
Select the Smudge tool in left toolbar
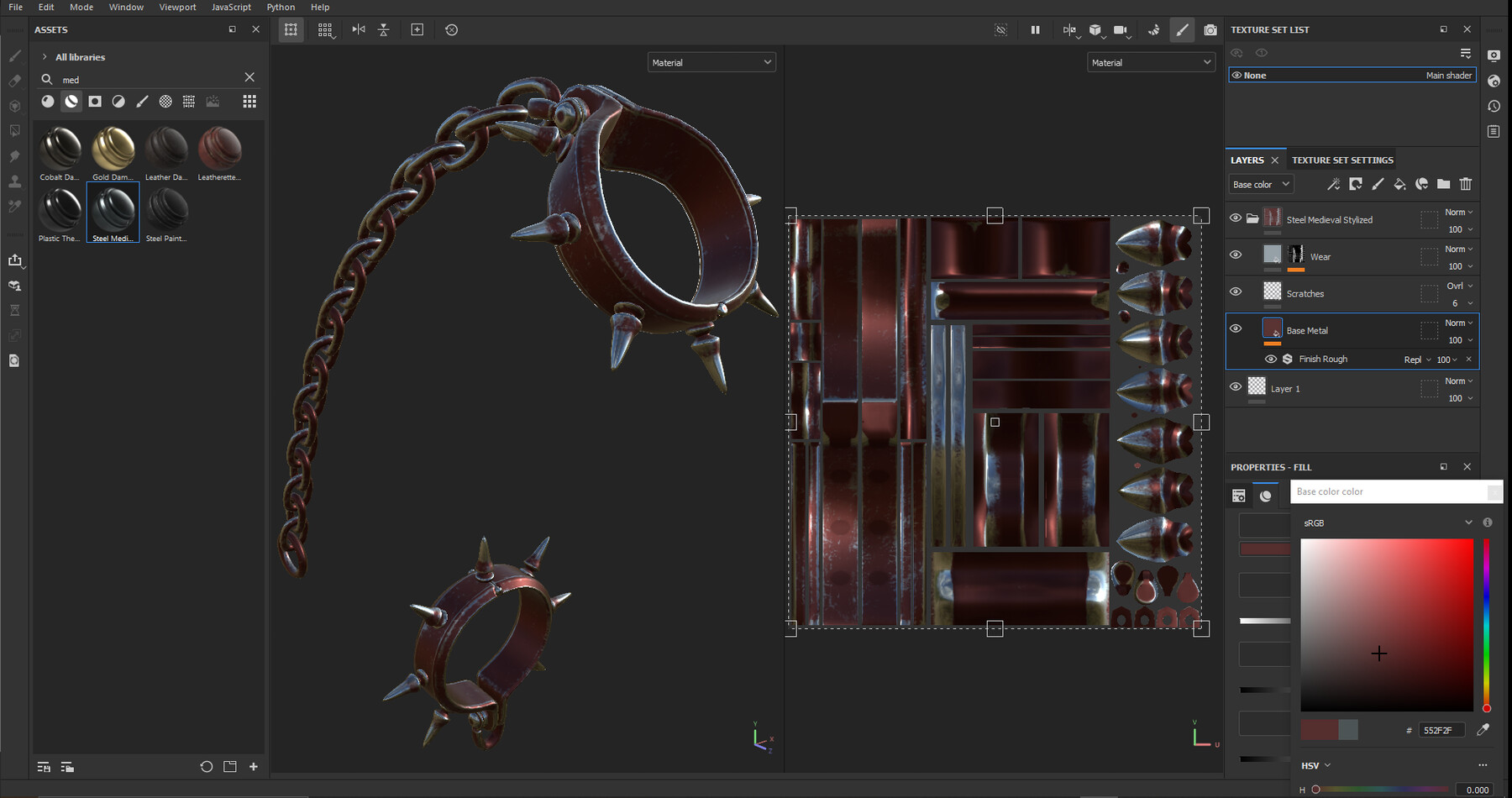tap(15, 156)
